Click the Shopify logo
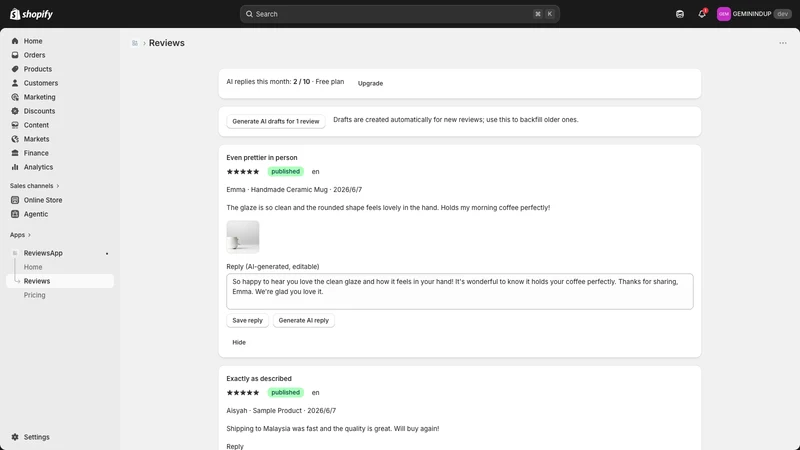 [32, 14]
